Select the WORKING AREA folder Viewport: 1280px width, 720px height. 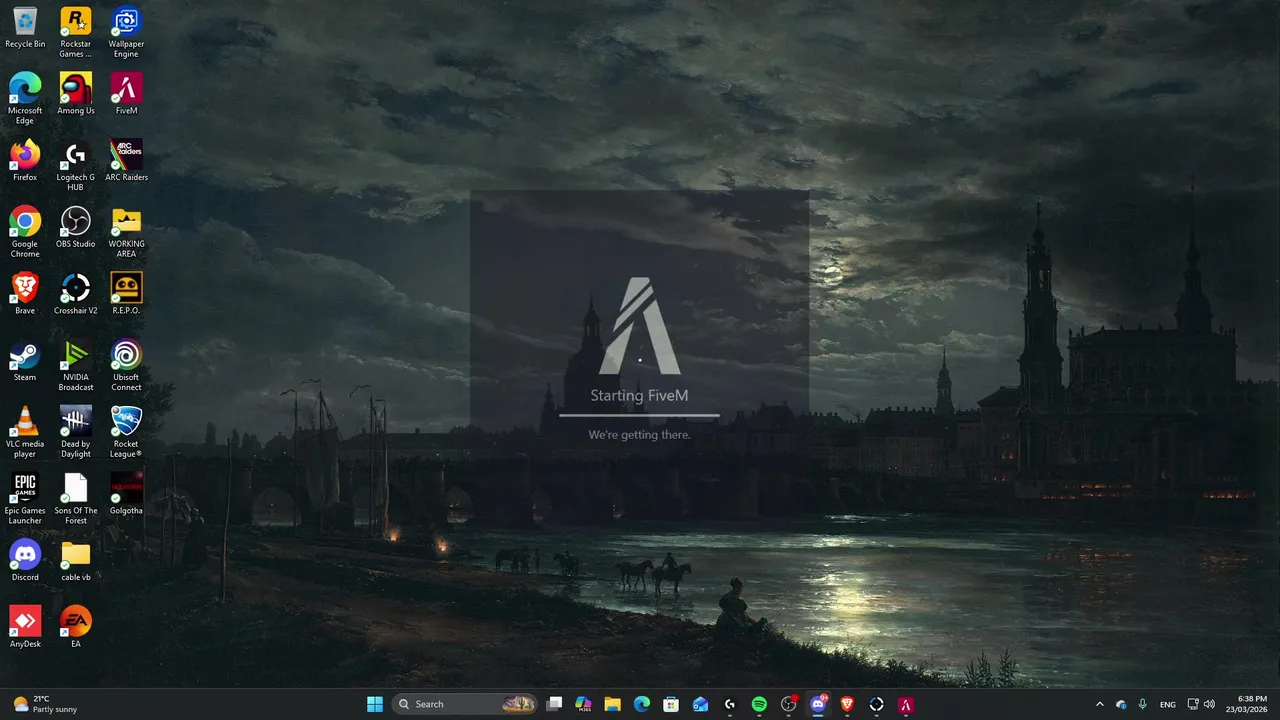pyautogui.click(x=126, y=232)
